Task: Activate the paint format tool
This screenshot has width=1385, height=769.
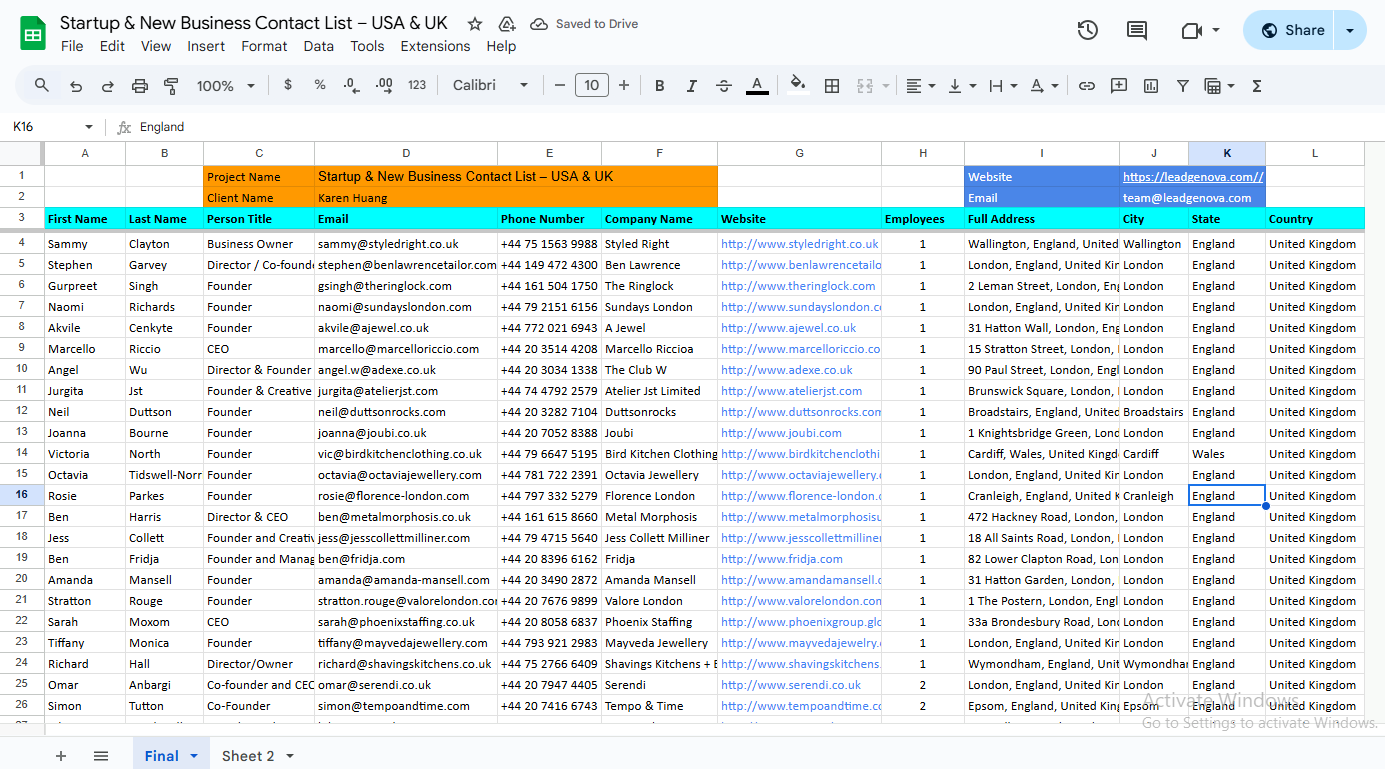Action: pyautogui.click(x=171, y=86)
